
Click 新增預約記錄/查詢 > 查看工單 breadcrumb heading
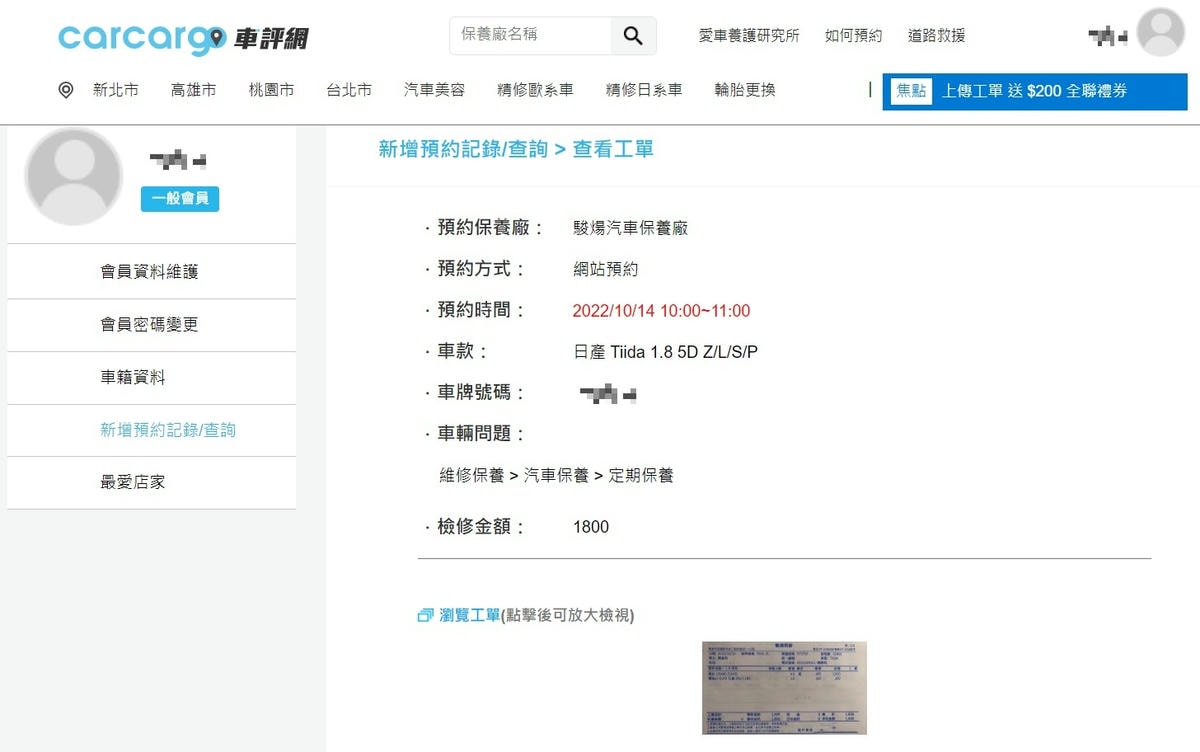click(x=516, y=150)
